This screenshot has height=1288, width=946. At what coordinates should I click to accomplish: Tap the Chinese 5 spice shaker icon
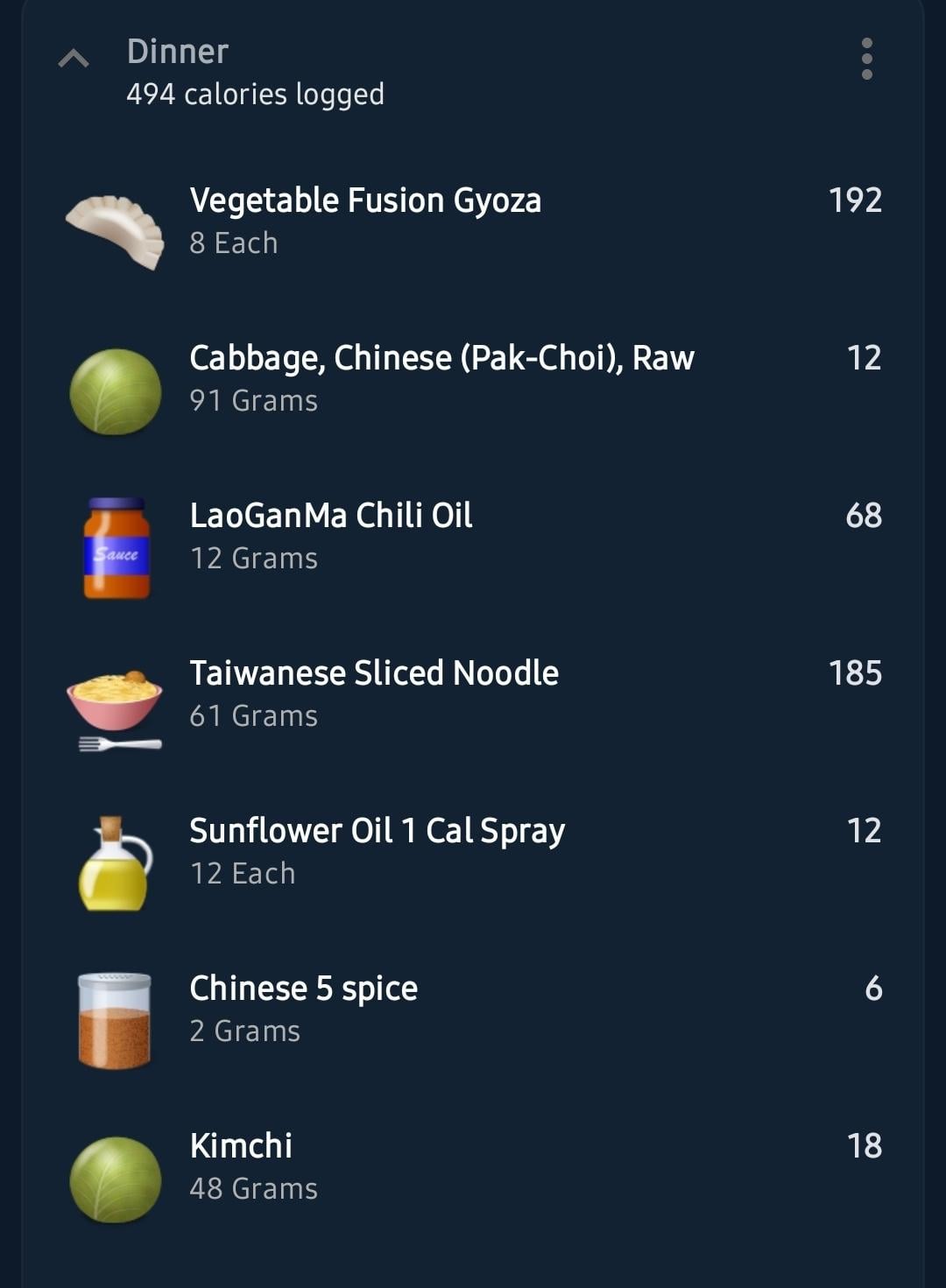[x=115, y=1020]
